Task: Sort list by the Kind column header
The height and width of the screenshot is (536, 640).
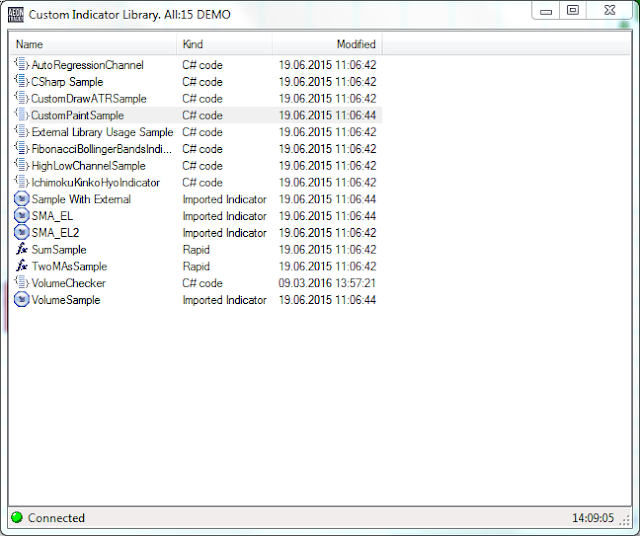Action: coord(224,44)
